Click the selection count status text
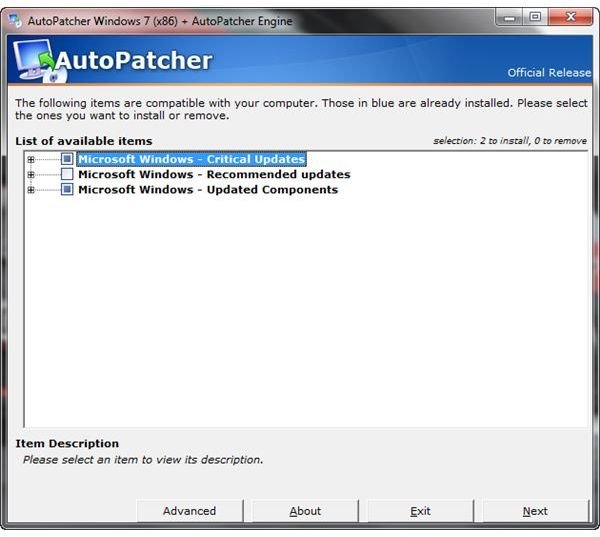Screen dimensions: 600x537 510,141
